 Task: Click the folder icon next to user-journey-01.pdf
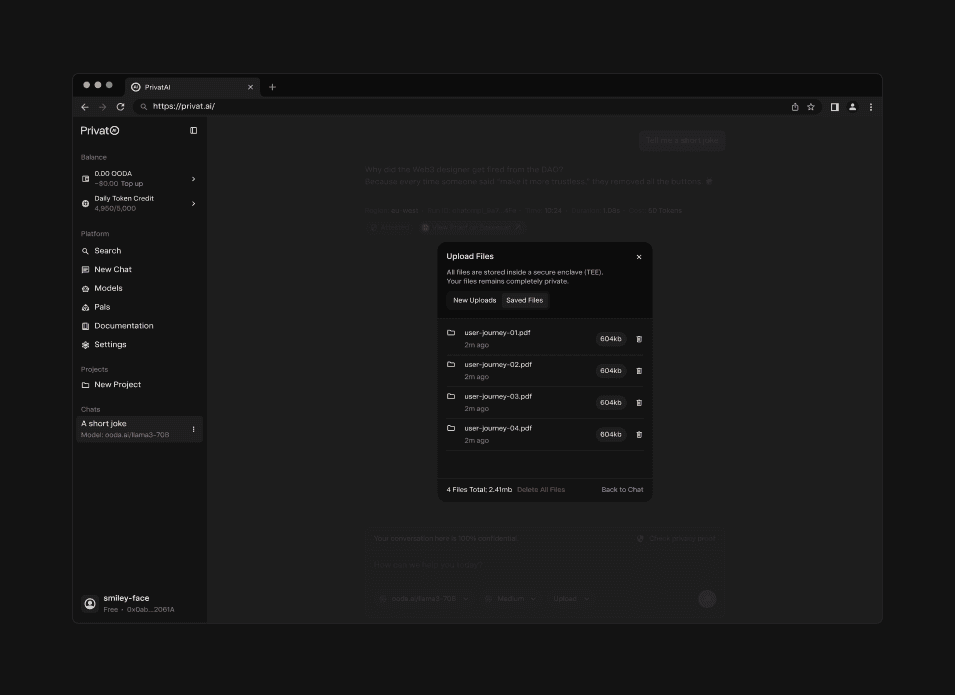(x=450, y=335)
